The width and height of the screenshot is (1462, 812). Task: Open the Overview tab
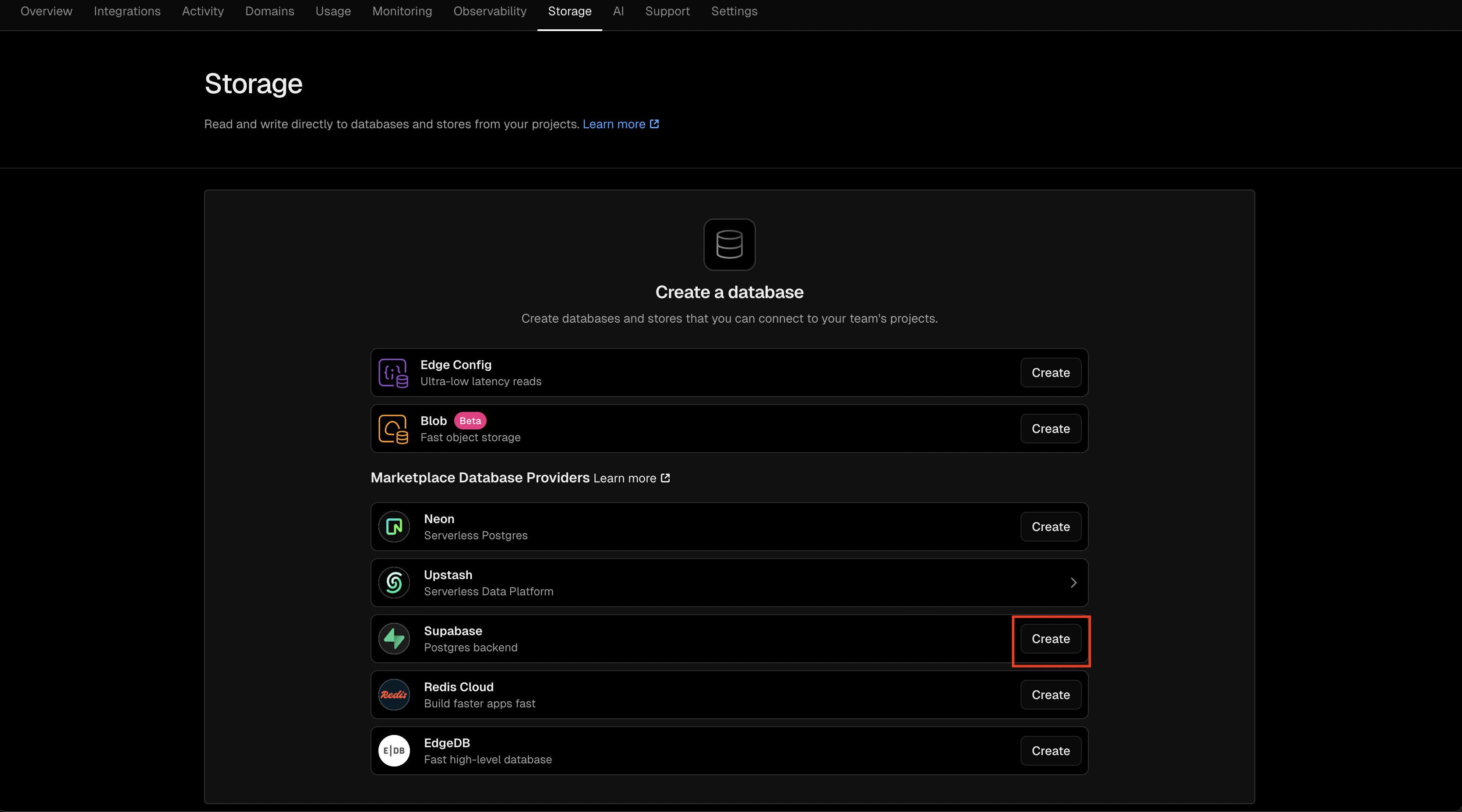46,11
